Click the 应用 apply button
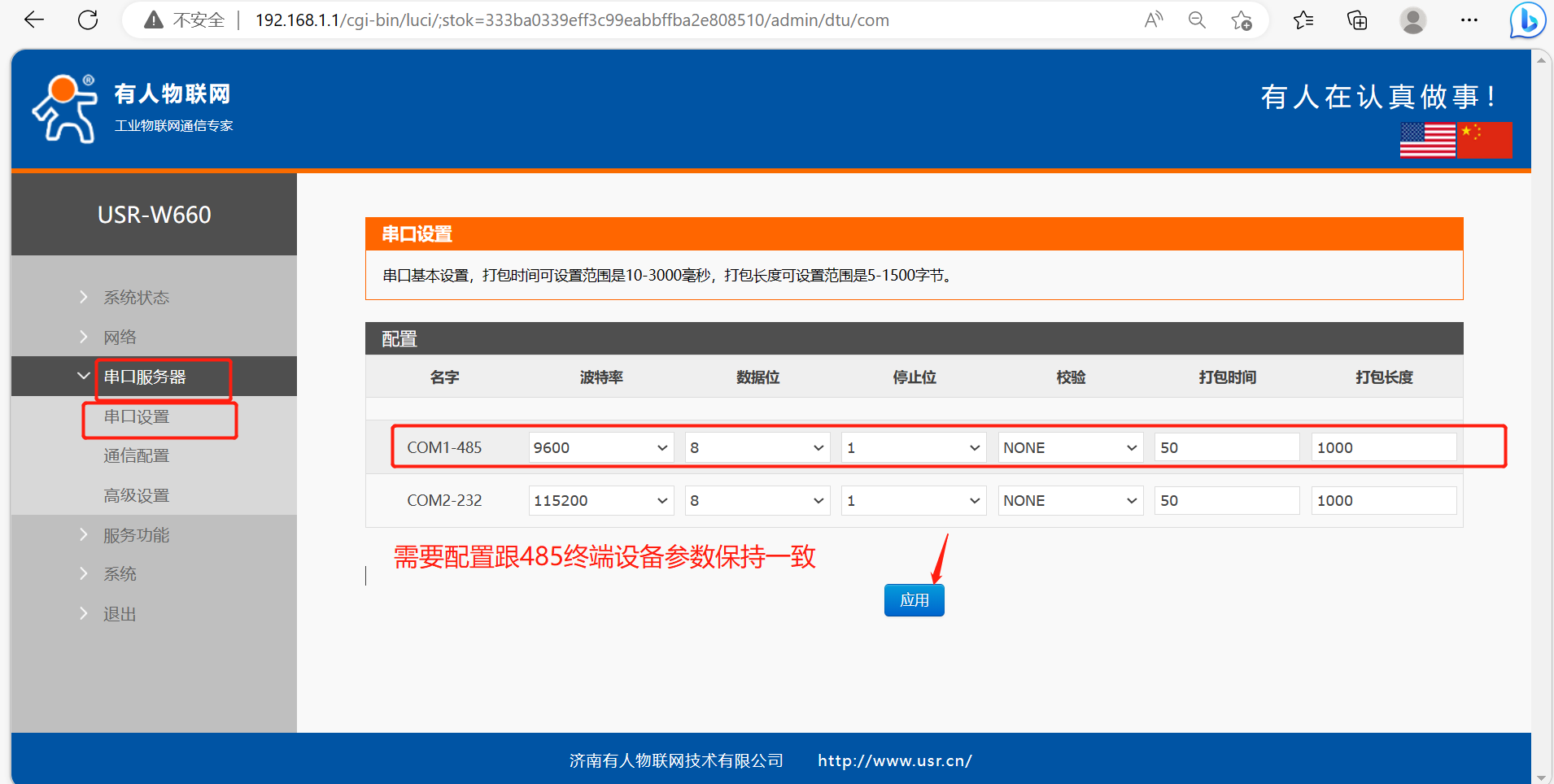1554x784 pixels. tap(914, 600)
